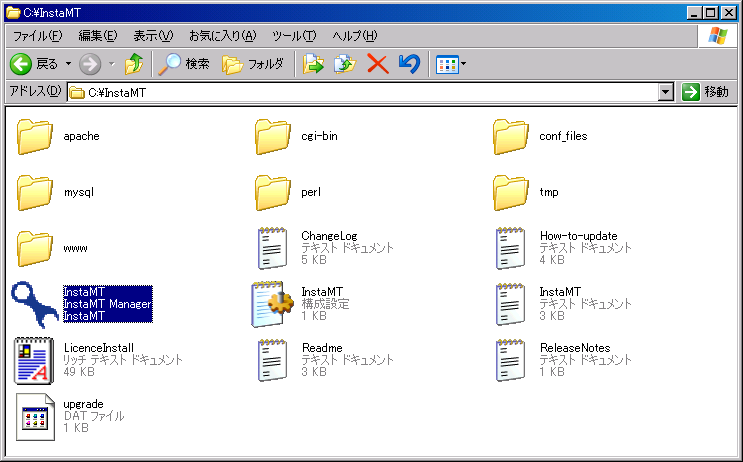Click the 'tmp' folder name label
The width and height of the screenshot is (743, 462).
click(549, 192)
